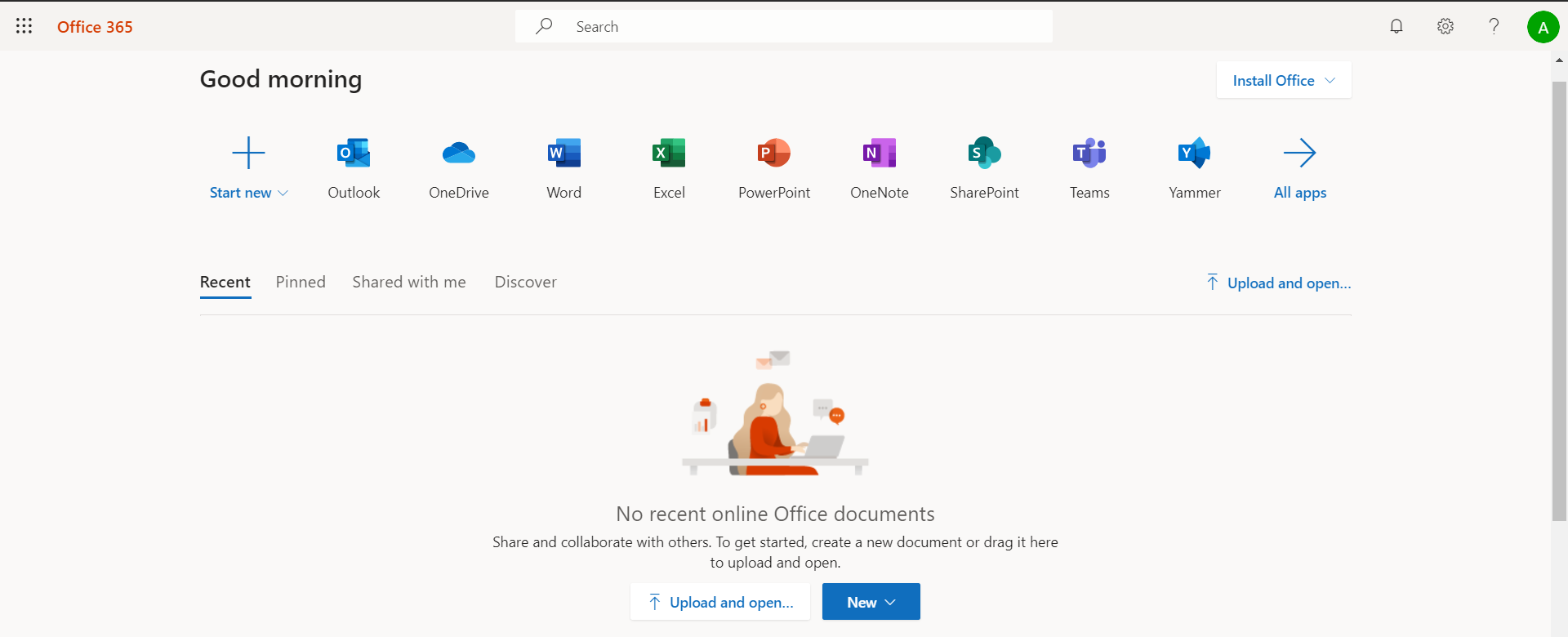Select the Recent tab

pyautogui.click(x=225, y=282)
